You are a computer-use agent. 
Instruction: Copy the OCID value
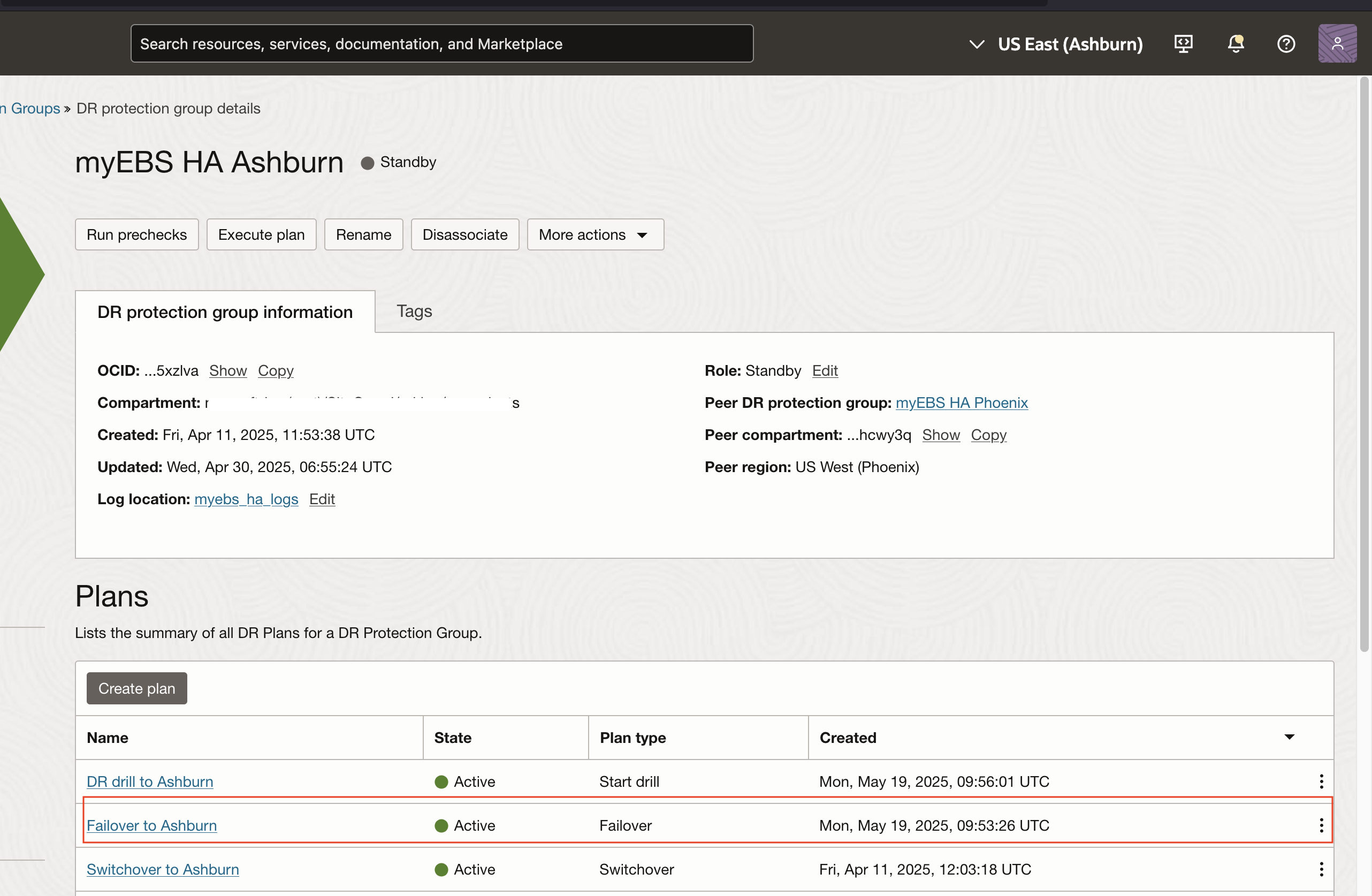[276, 371]
